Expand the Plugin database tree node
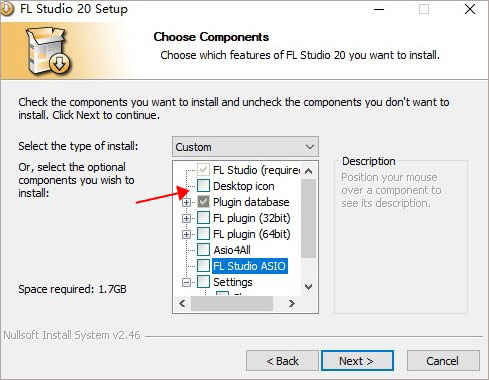Image resolution: width=489 pixels, height=380 pixels. (187, 202)
